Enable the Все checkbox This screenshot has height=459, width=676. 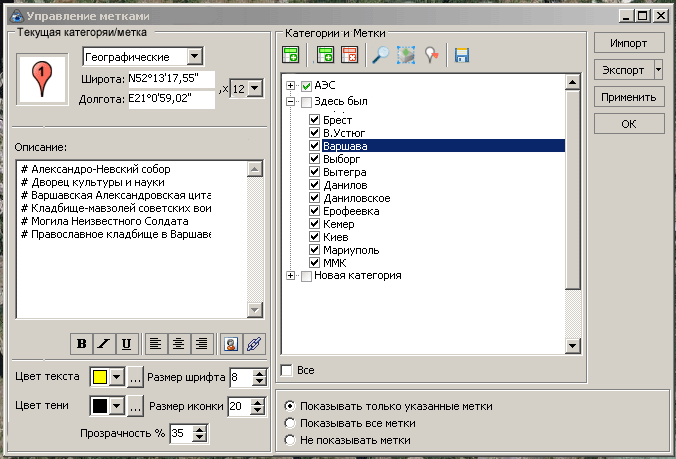tap(287, 371)
